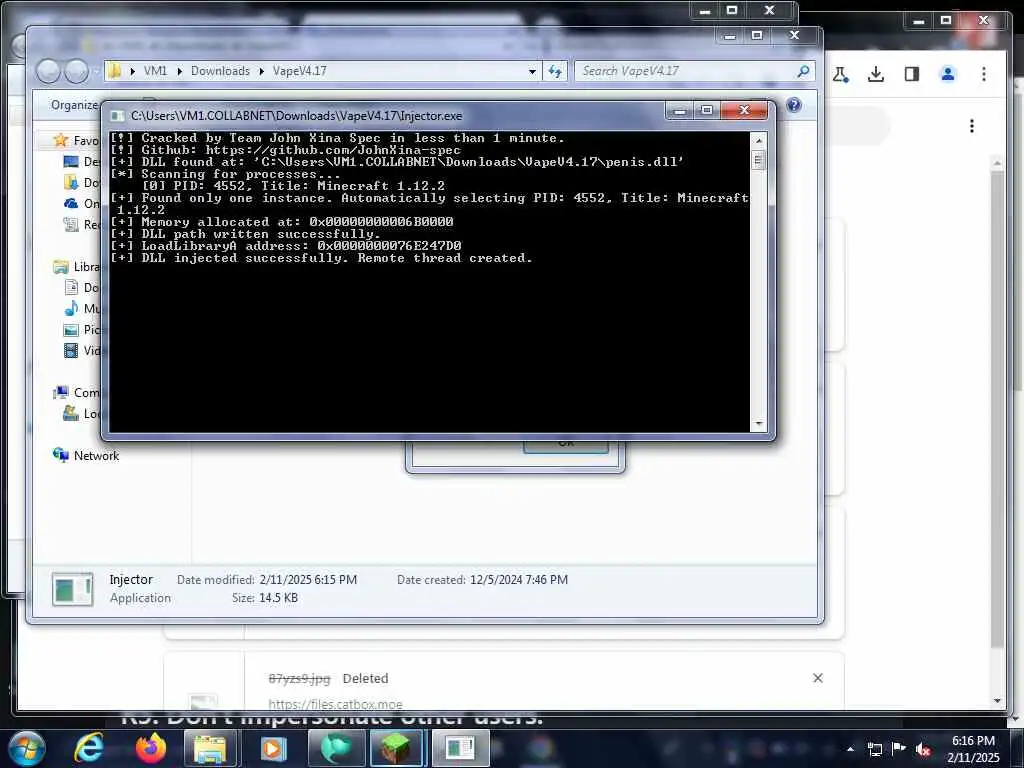This screenshot has height=768, width=1024.
Task: Select VapeV4.17 in the address bar path
Action: [x=300, y=71]
